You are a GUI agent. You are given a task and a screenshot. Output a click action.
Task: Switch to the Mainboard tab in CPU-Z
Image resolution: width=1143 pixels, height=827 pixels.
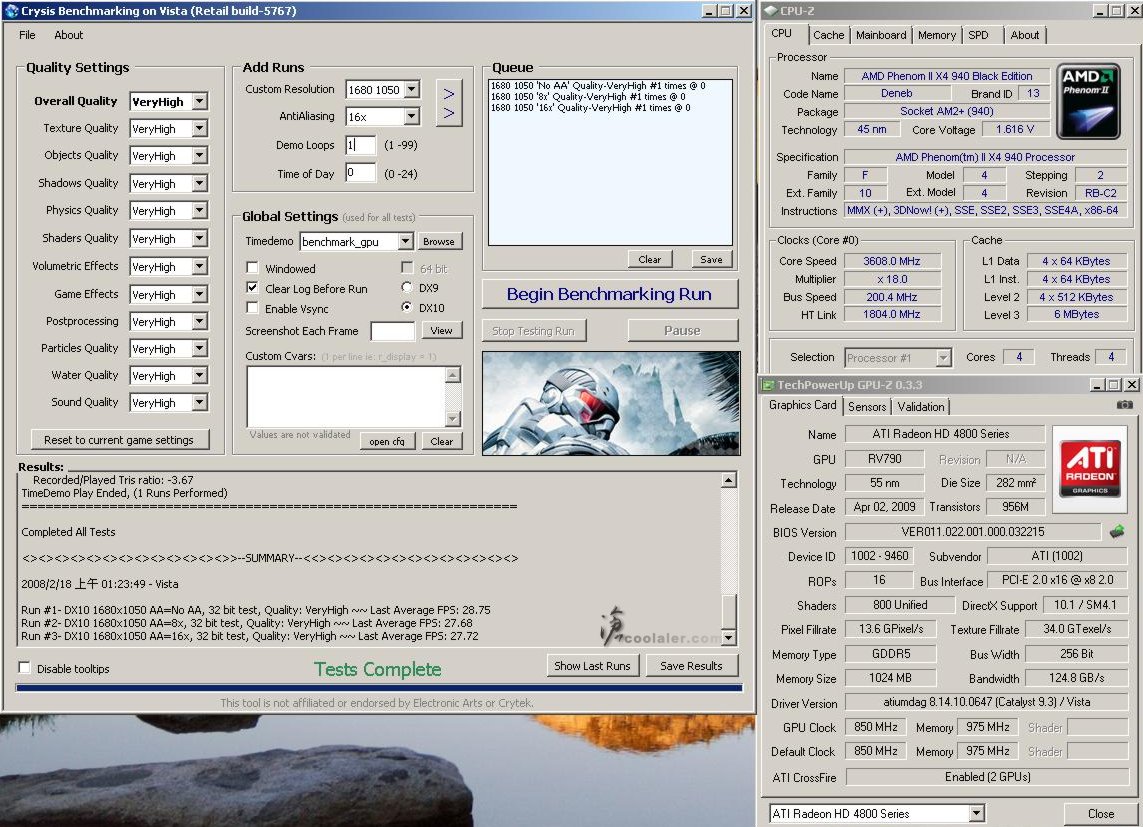pyautogui.click(x=881, y=35)
